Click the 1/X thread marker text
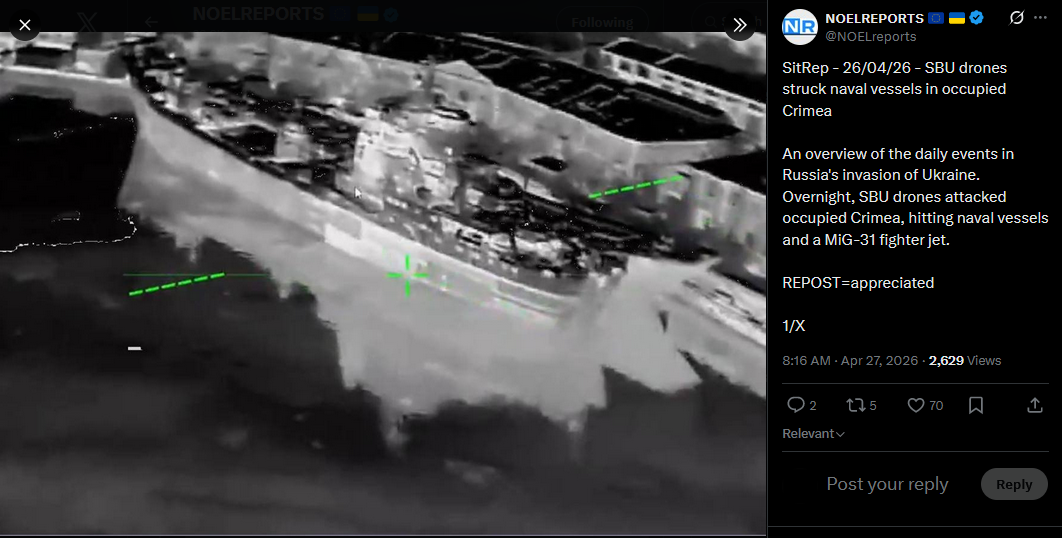The height and width of the screenshot is (538, 1062). tap(793, 326)
